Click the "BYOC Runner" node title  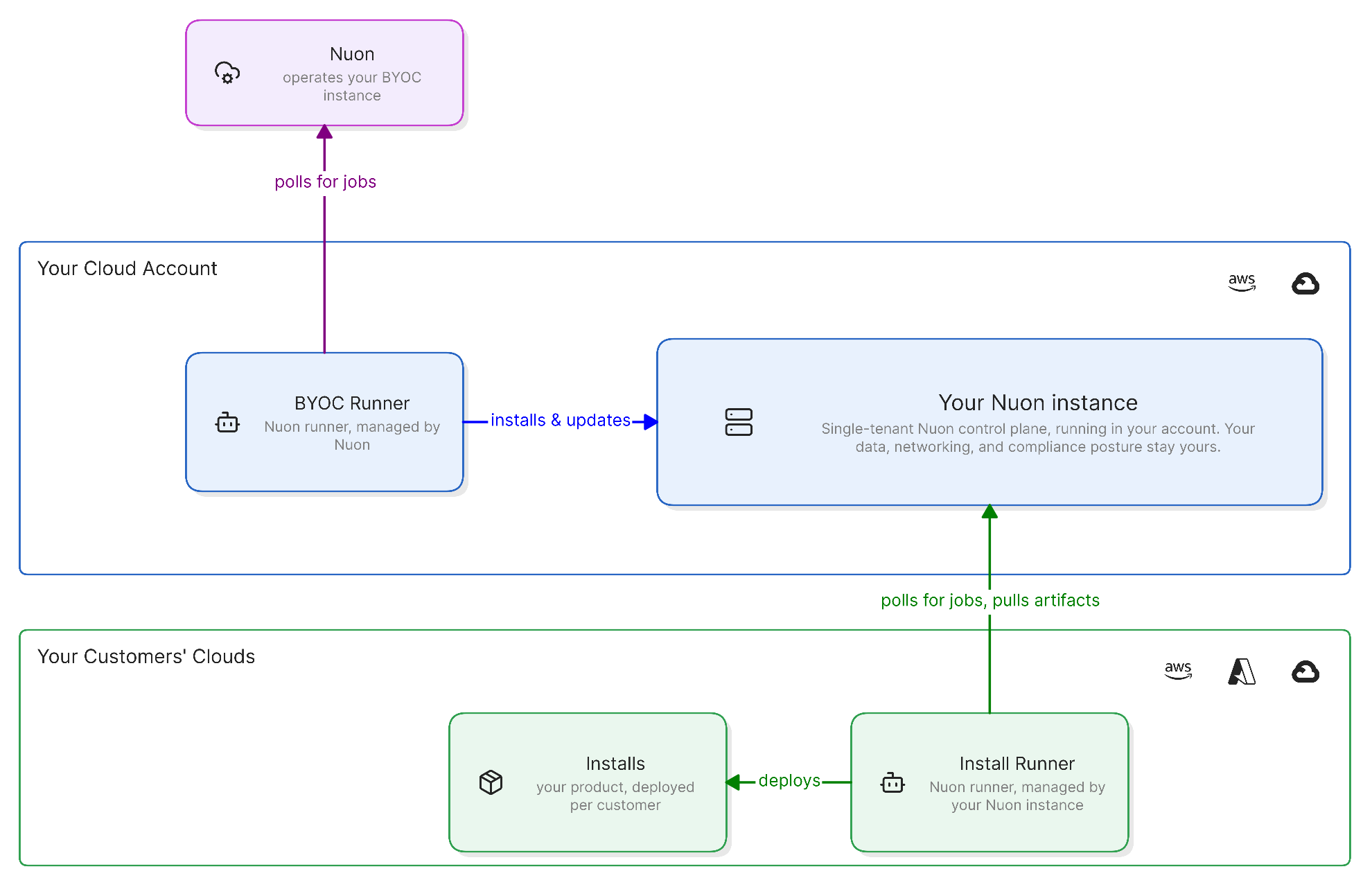click(x=352, y=403)
